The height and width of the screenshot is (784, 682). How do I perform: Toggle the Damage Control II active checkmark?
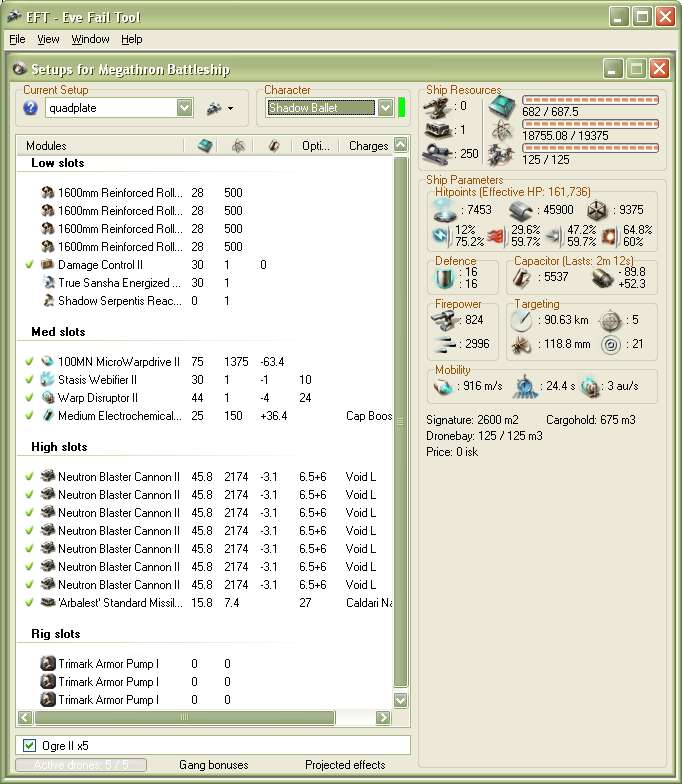[30, 264]
